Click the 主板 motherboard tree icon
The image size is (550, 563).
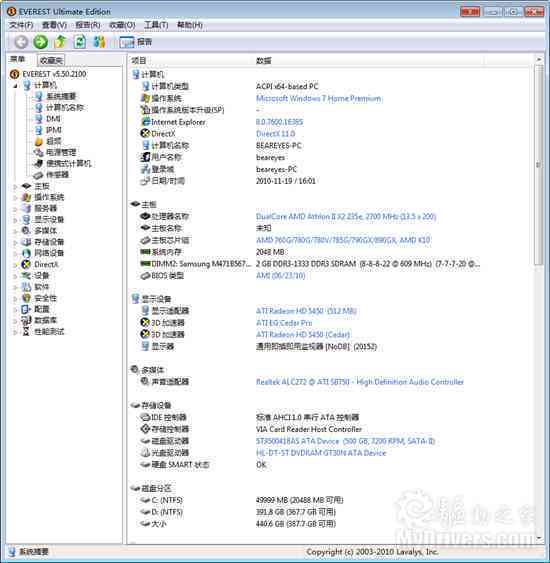click(x=26, y=186)
